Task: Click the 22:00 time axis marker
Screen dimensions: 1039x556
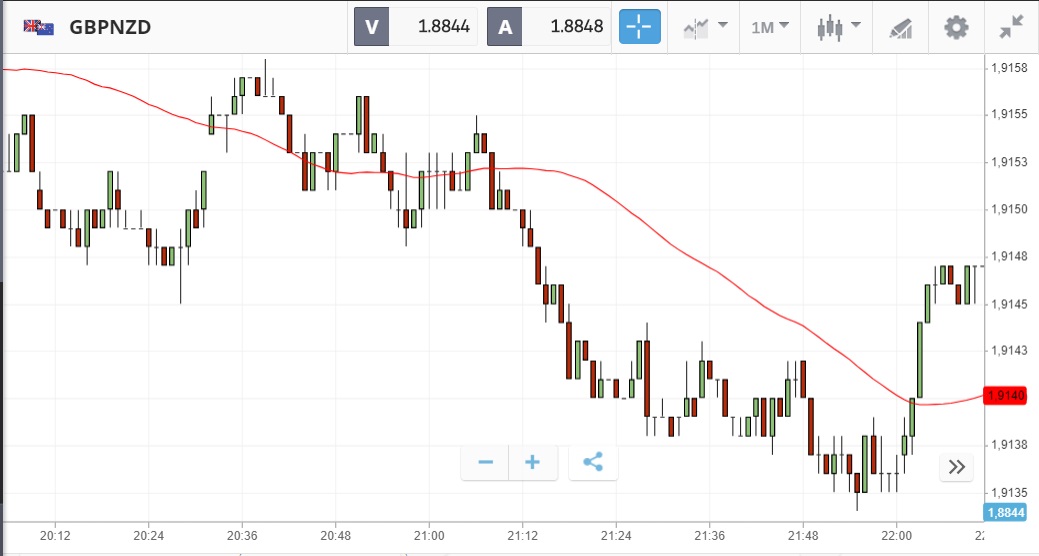Action: [897, 536]
